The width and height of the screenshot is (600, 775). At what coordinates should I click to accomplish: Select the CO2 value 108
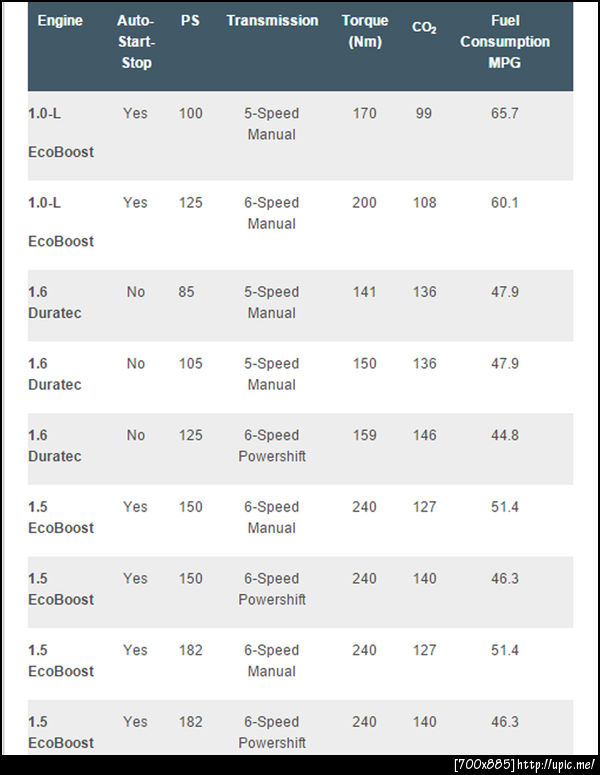[425, 203]
